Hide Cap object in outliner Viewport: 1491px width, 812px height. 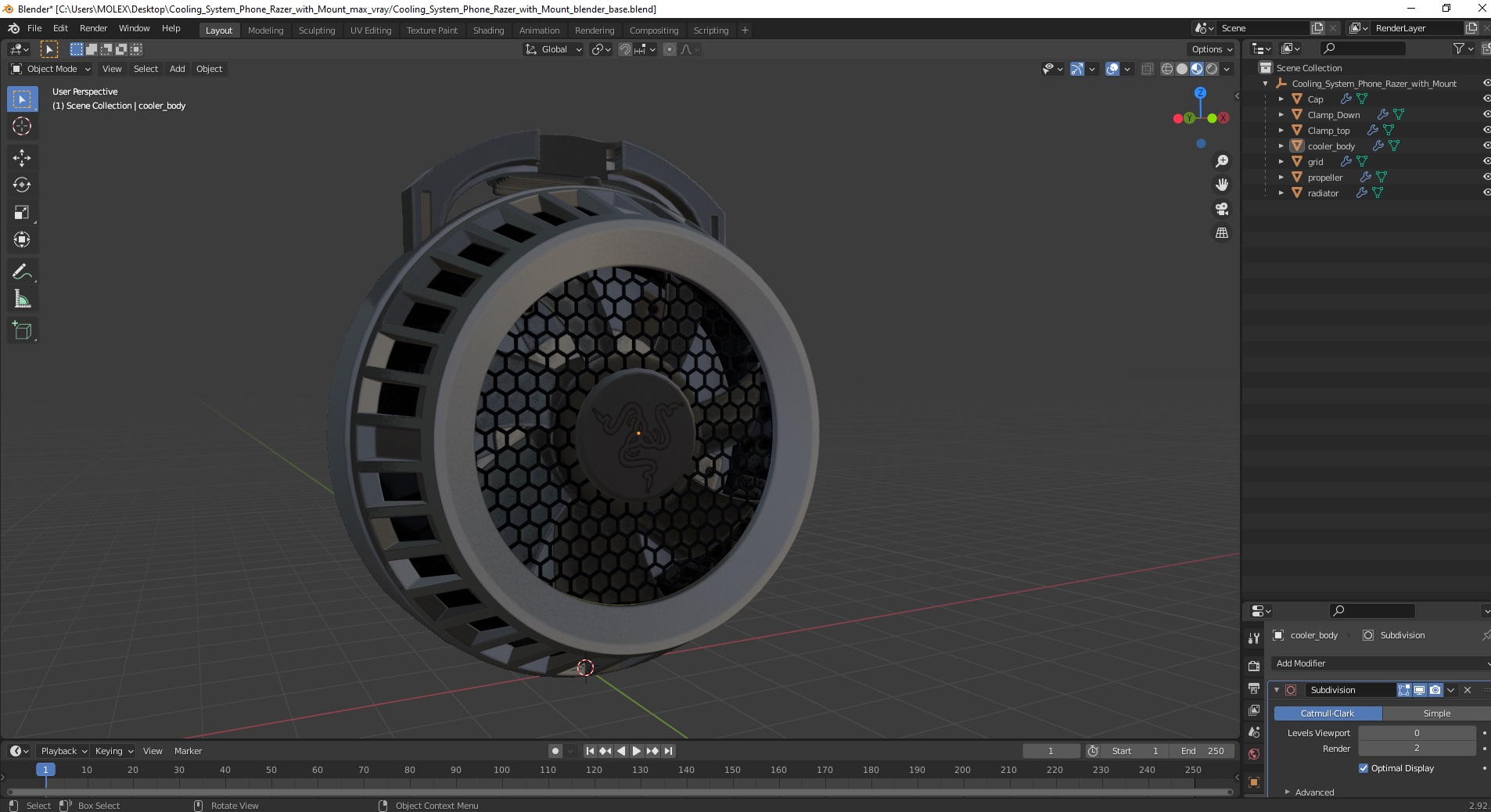(1486, 99)
